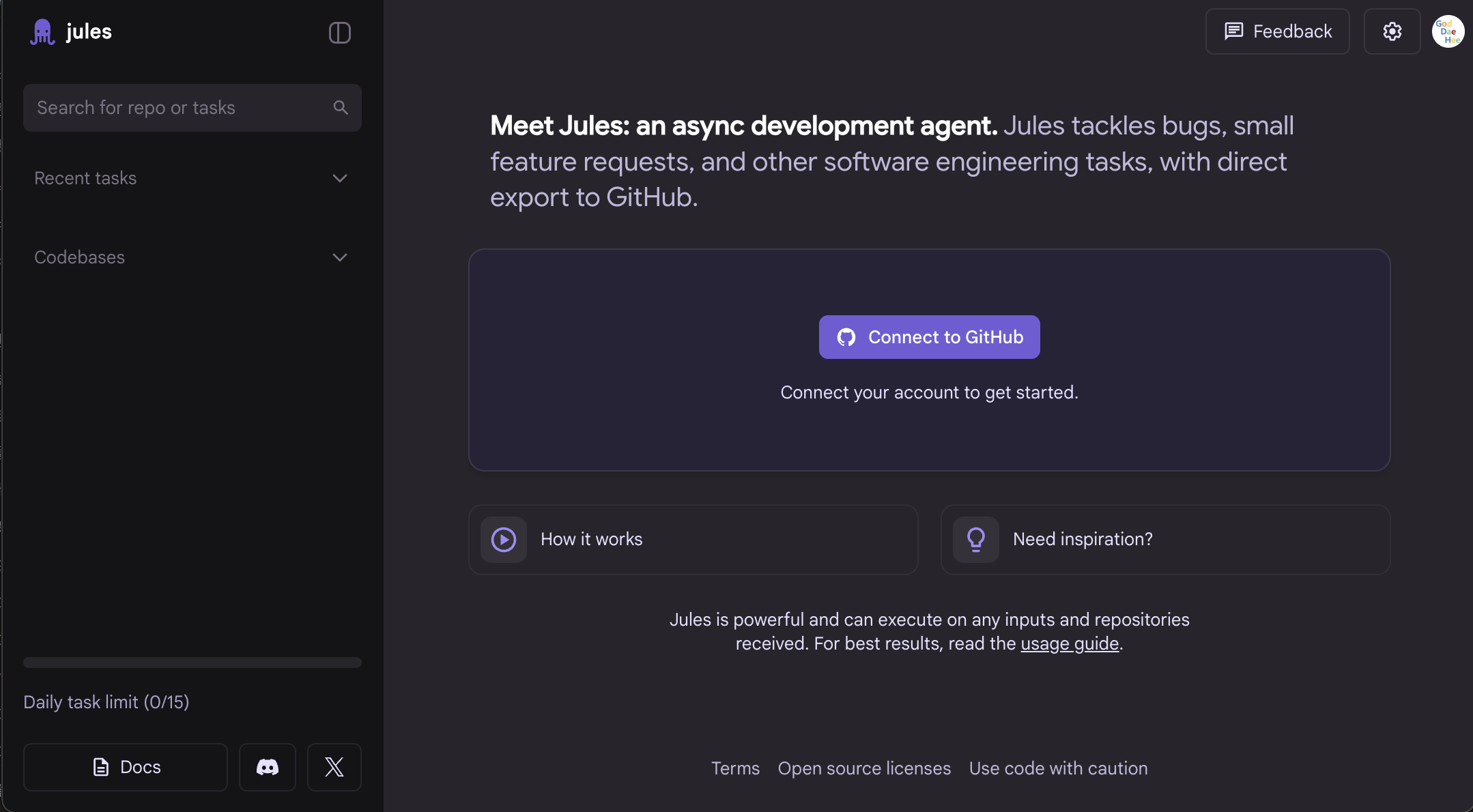Open the Docs button
1473x812 pixels.
126,767
